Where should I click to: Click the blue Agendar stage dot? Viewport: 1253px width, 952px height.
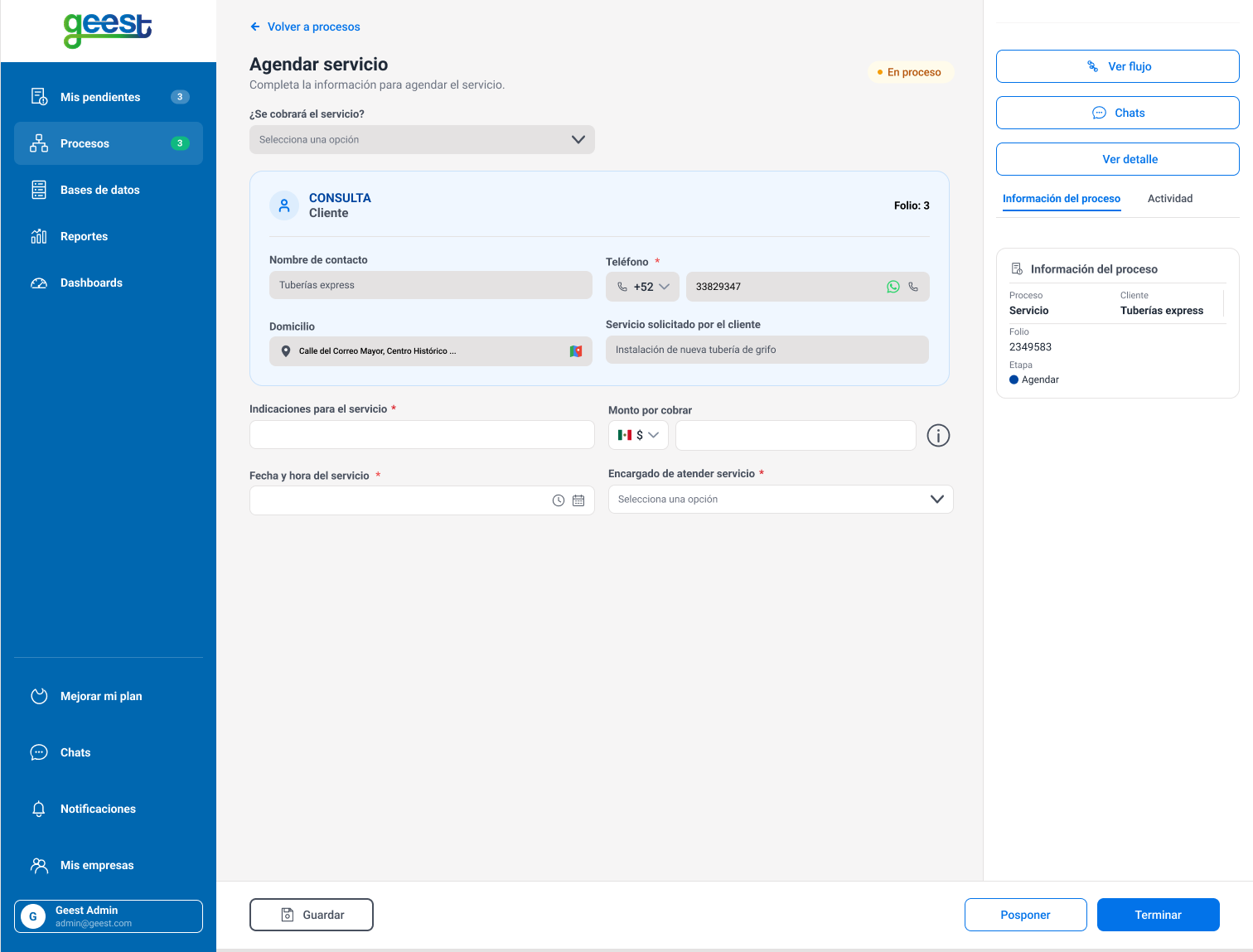1014,379
